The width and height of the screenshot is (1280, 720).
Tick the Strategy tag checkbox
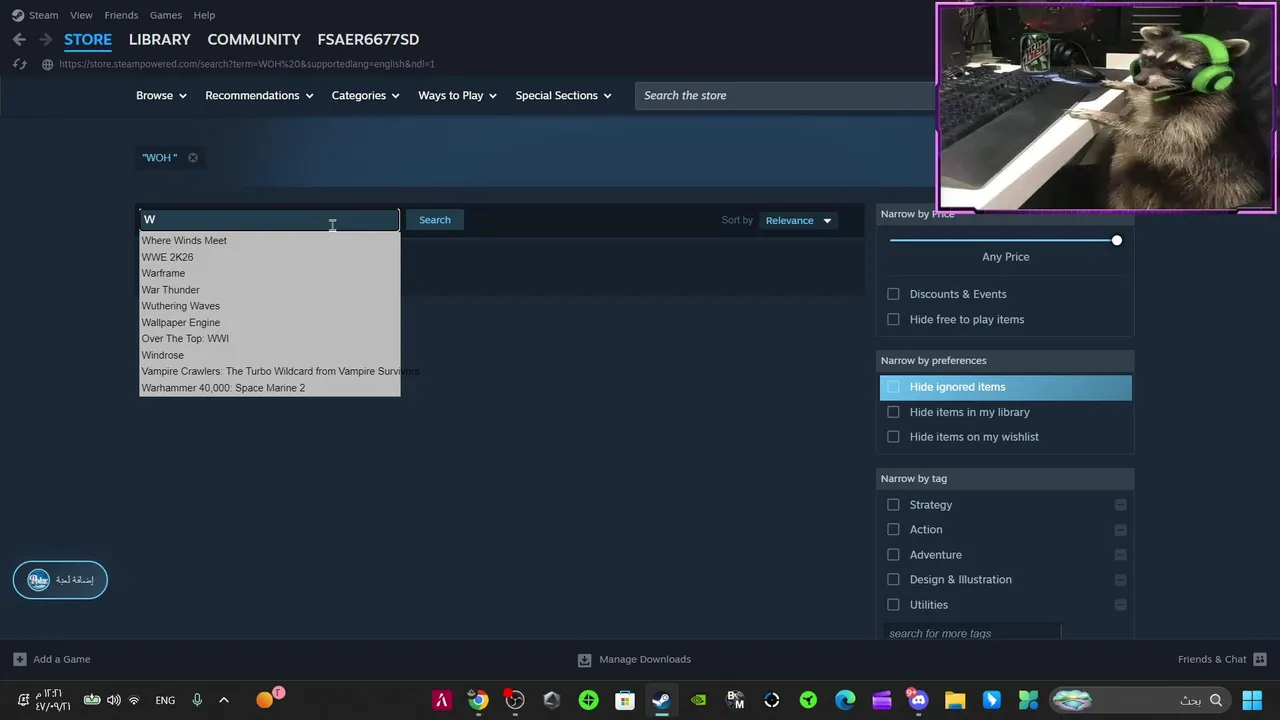coord(893,505)
